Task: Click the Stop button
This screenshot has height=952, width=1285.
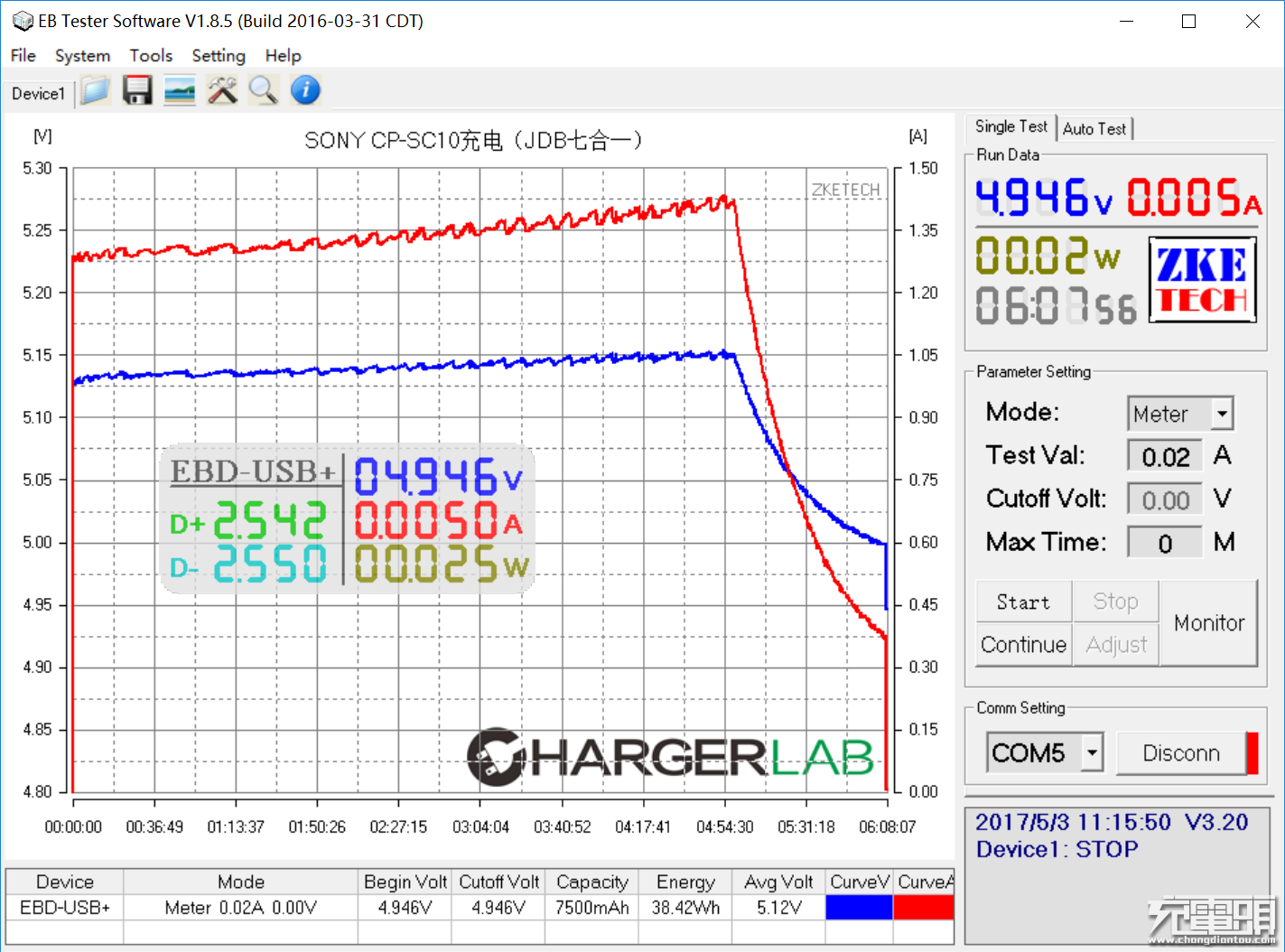Action: (1115, 602)
